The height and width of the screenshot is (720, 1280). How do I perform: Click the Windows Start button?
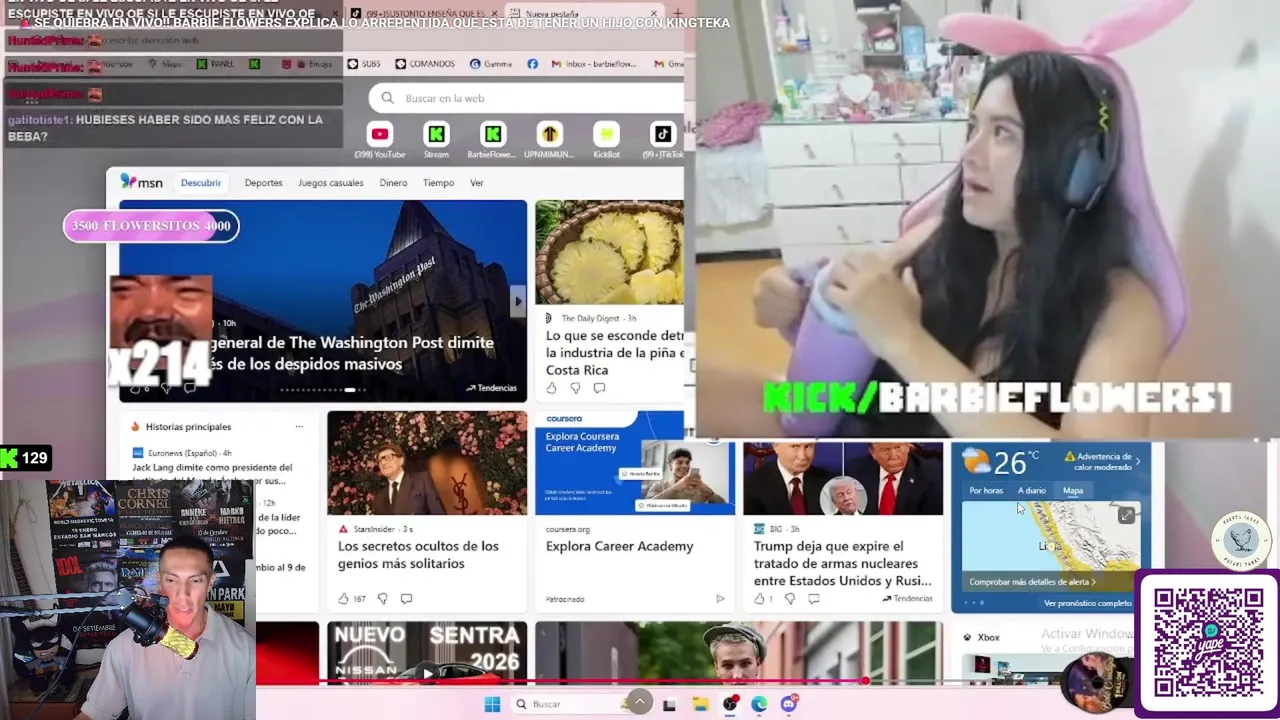click(x=492, y=704)
